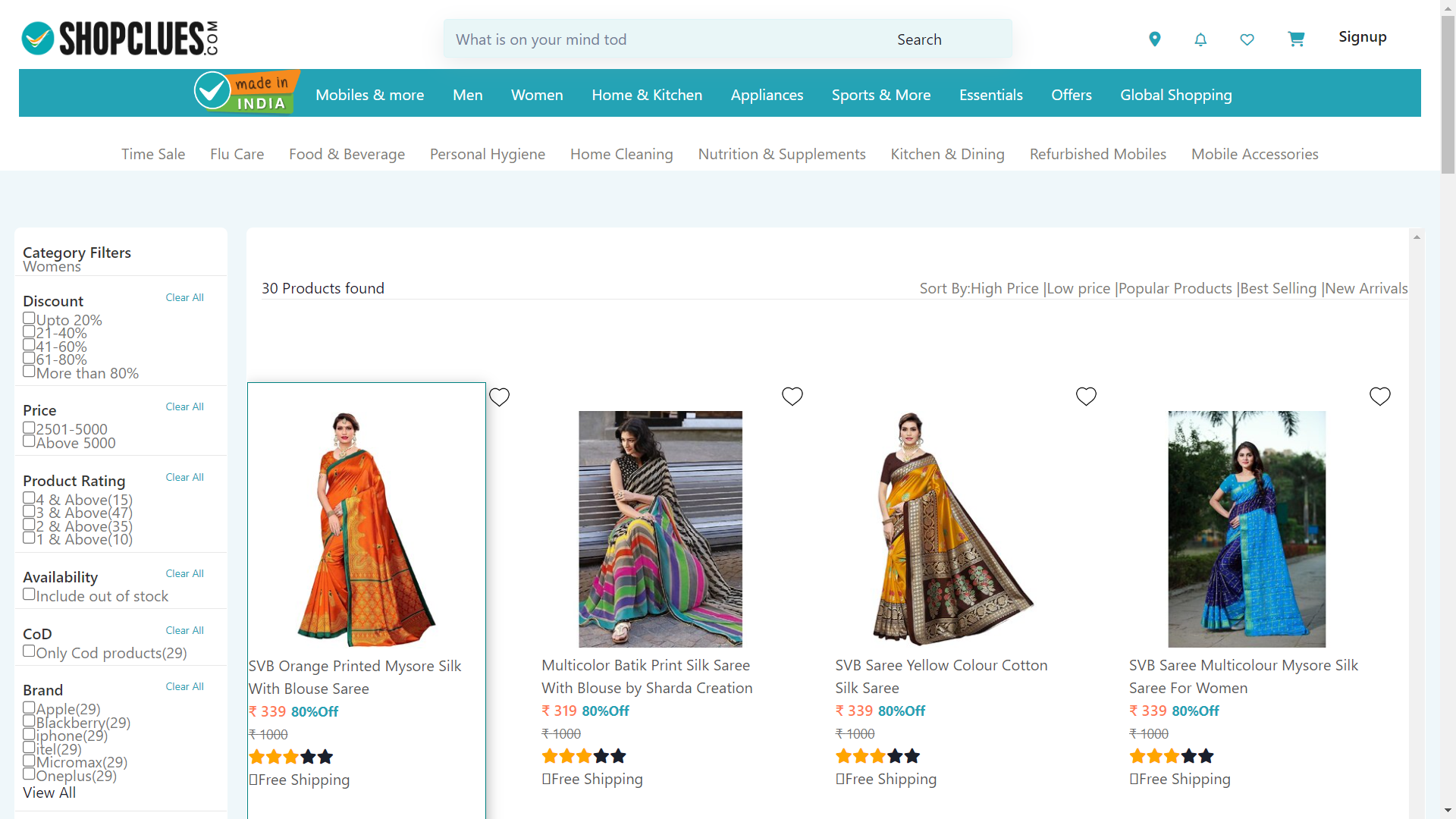Viewport: 1456px width, 819px height.
Task: Go to Refurbished Mobiles tab
Action: (x=1097, y=154)
